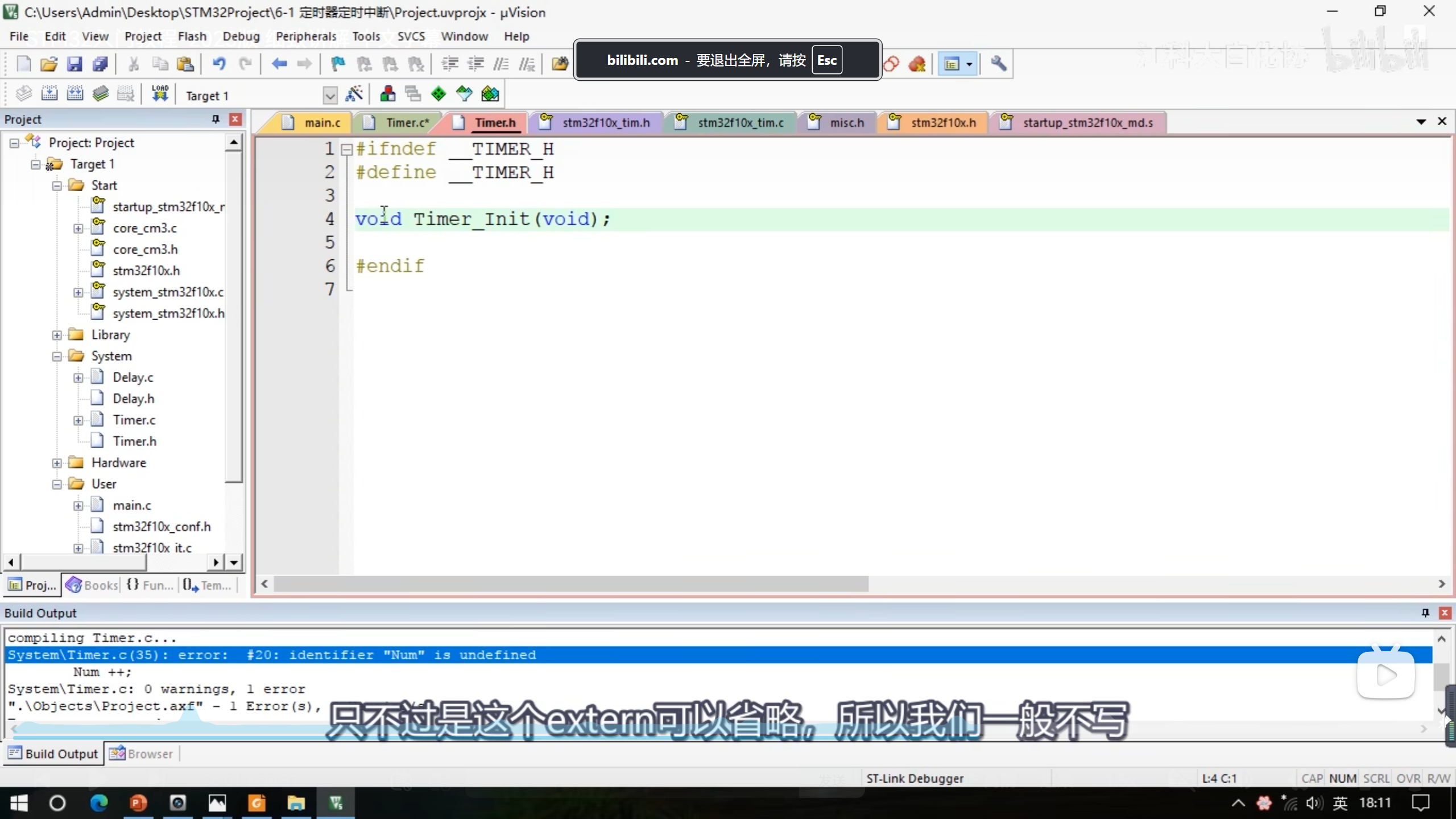This screenshot has height=819, width=1456.
Task: Pin the Project panel
Action: coord(216,119)
